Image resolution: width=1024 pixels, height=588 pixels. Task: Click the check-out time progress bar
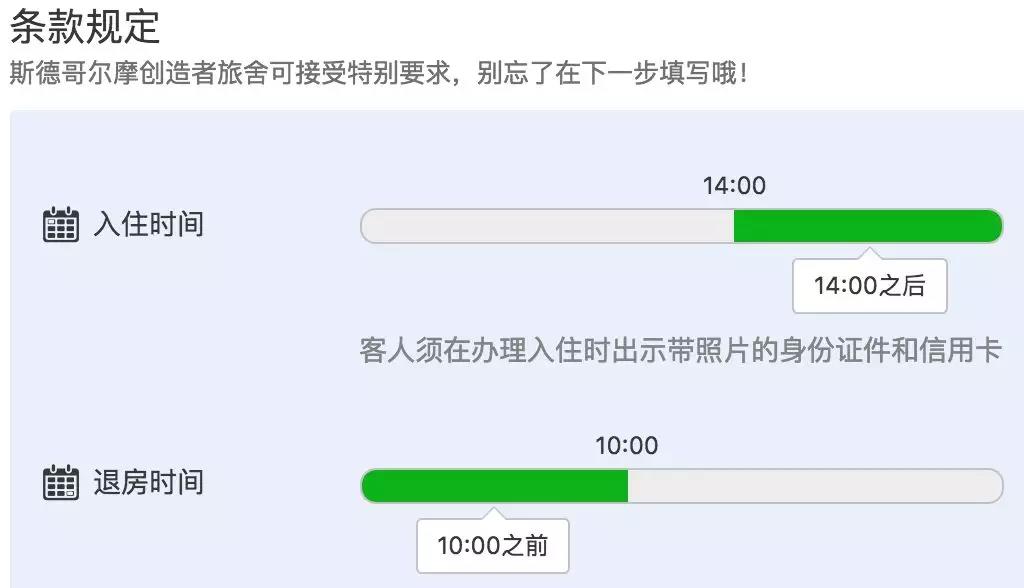pos(680,484)
